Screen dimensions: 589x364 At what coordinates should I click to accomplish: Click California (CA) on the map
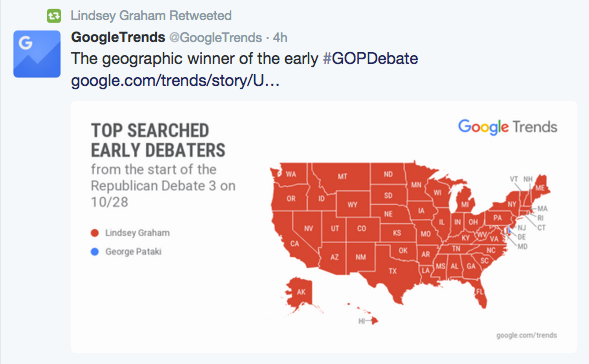(295, 243)
